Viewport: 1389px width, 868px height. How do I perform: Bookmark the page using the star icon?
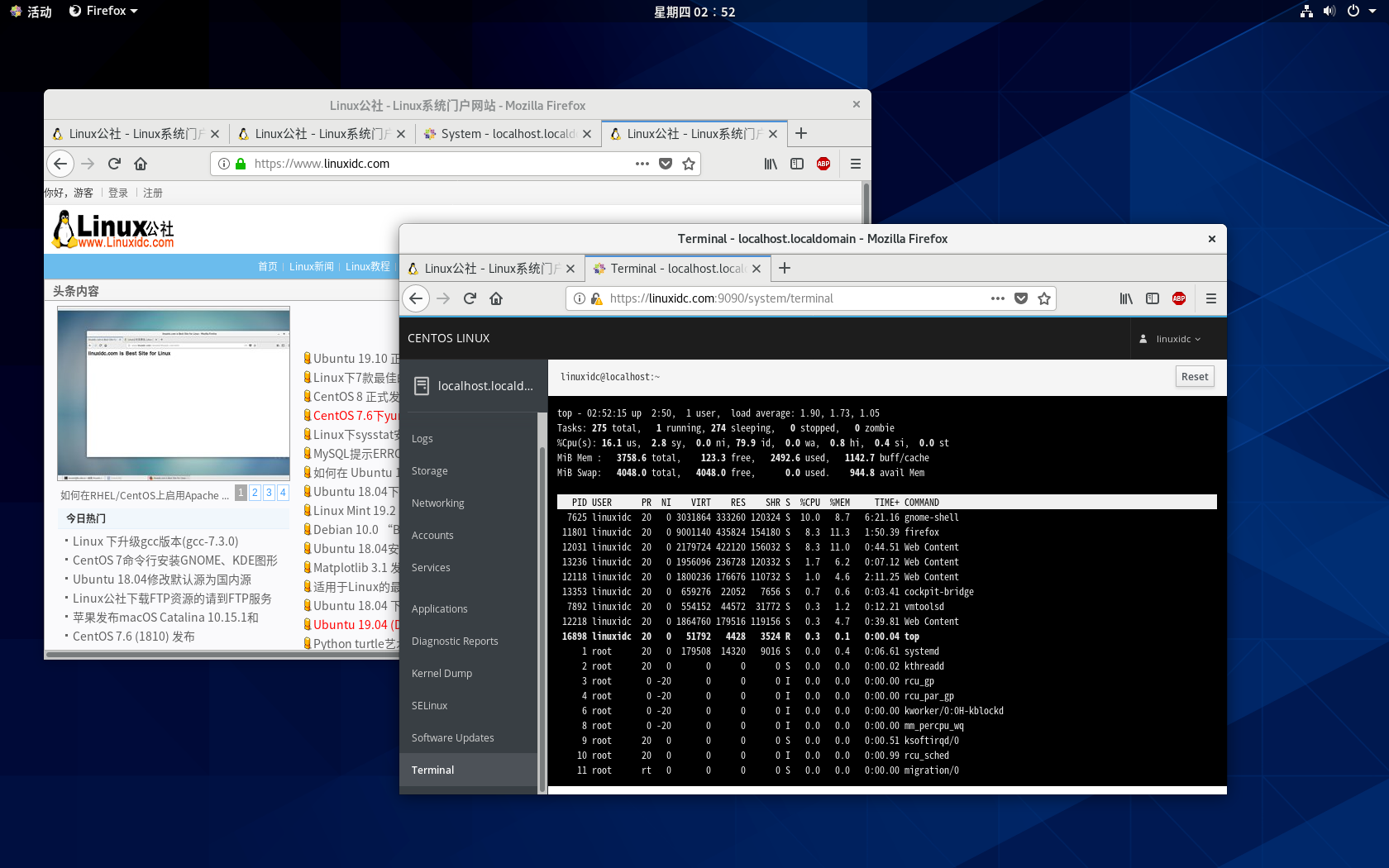point(1044,298)
